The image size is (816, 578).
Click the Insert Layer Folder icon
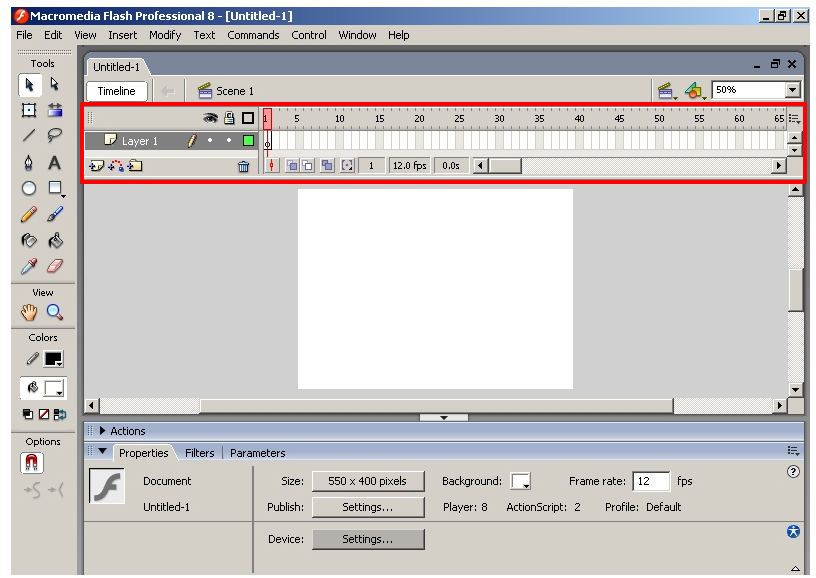click(x=135, y=166)
